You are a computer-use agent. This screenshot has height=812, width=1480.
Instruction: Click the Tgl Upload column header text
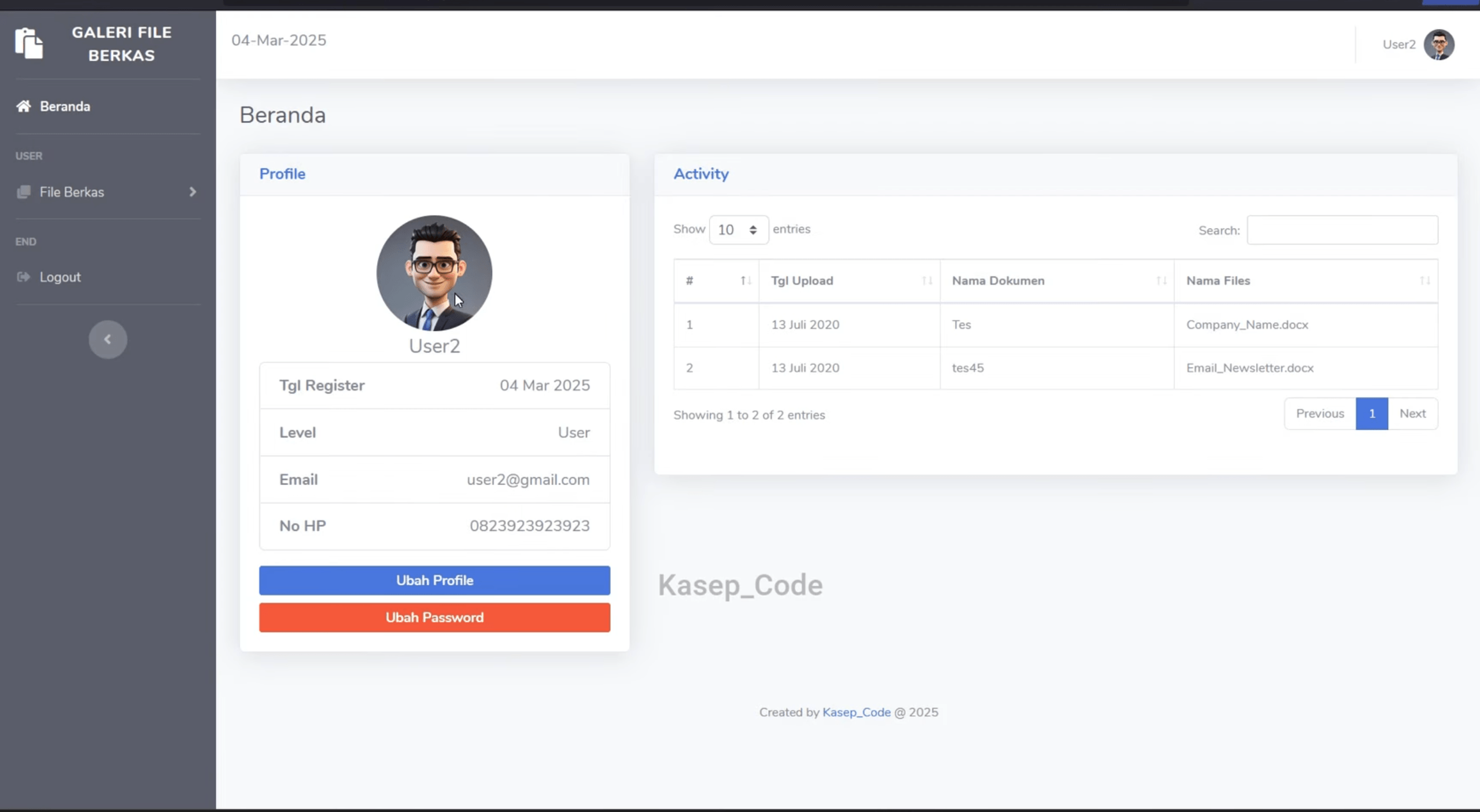tap(802, 280)
